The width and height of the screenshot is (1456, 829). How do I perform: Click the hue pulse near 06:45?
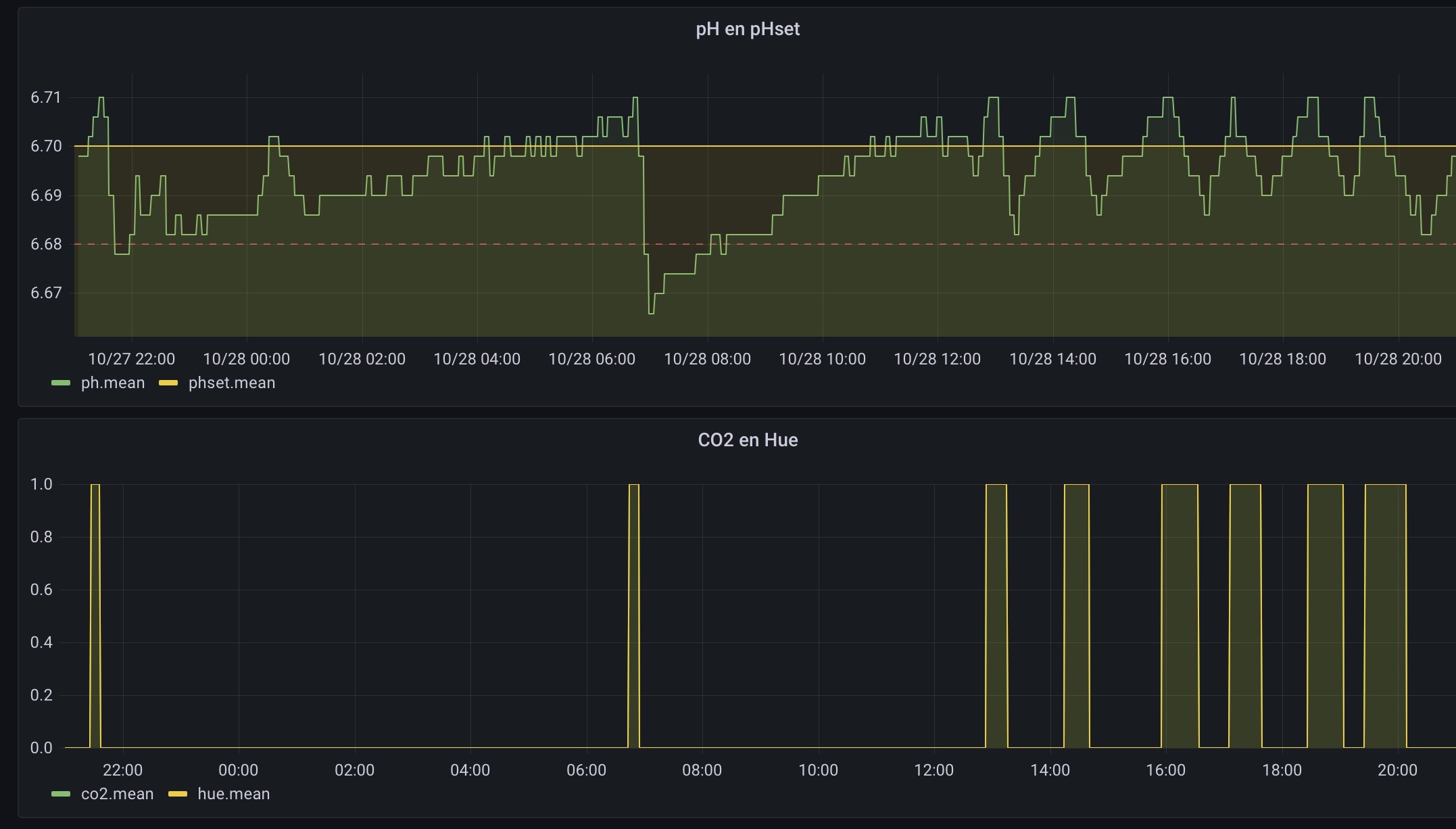click(633, 609)
